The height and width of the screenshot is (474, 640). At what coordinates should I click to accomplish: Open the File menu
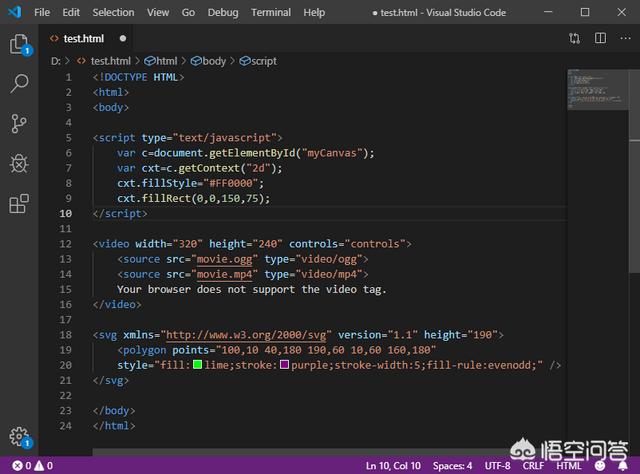(42, 12)
